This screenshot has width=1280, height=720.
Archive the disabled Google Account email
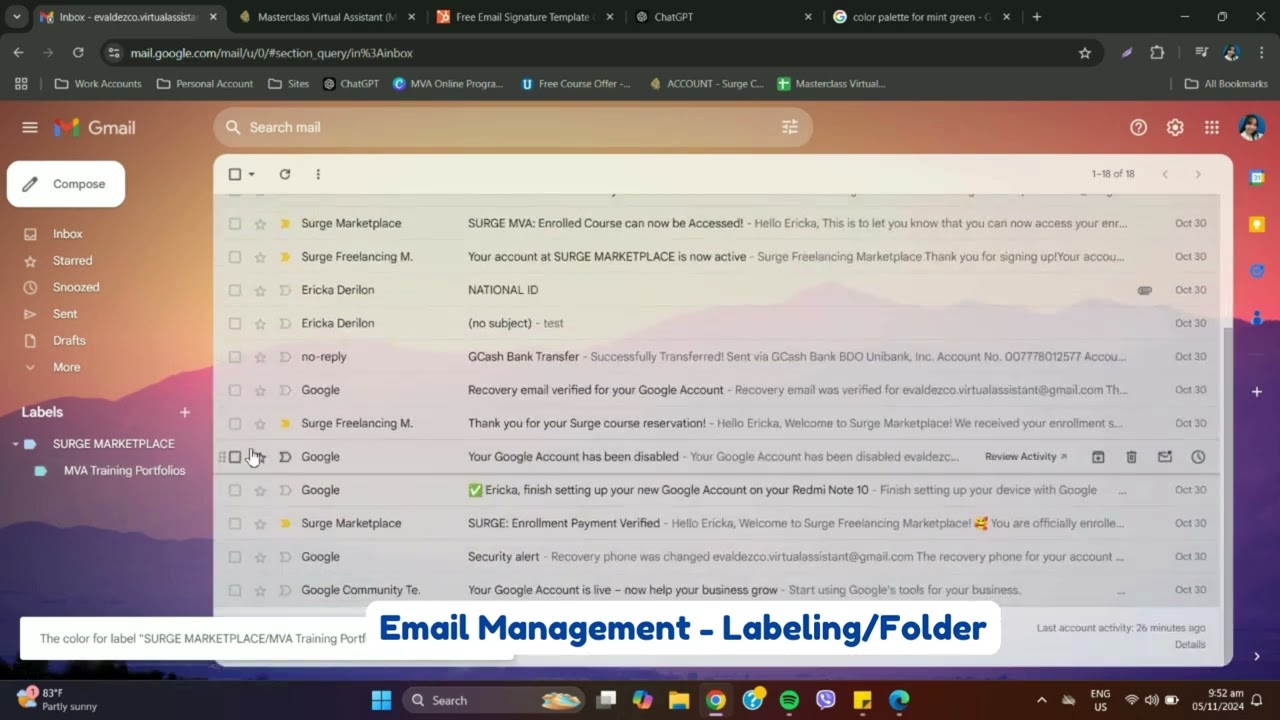1098,457
